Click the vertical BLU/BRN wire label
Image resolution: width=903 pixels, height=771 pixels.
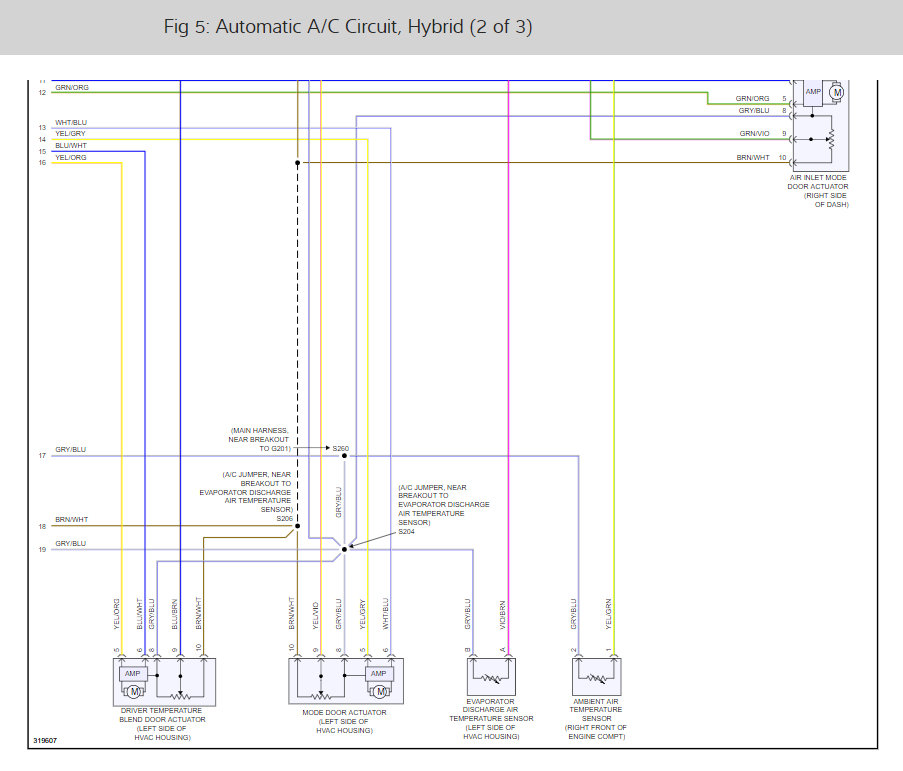pos(174,614)
